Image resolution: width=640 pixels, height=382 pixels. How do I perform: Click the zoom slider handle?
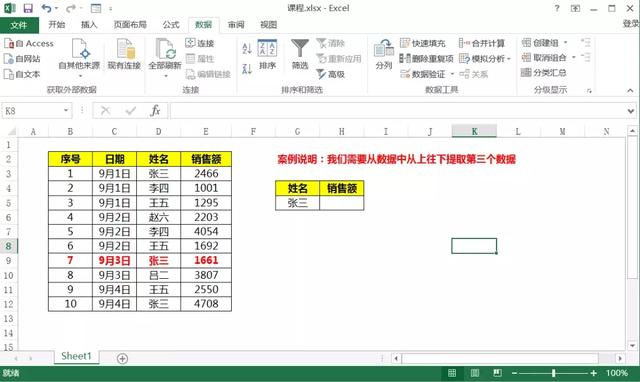click(x=553, y=373)
